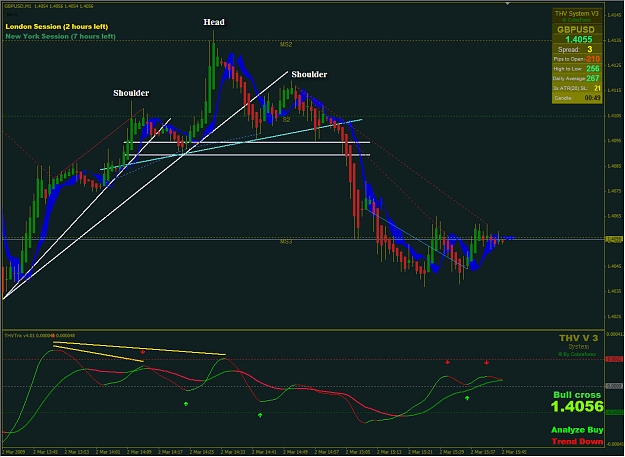Click the '2 Mar 15:37' time axis label
Screen dimensions: 625x457
coord(483,452)
